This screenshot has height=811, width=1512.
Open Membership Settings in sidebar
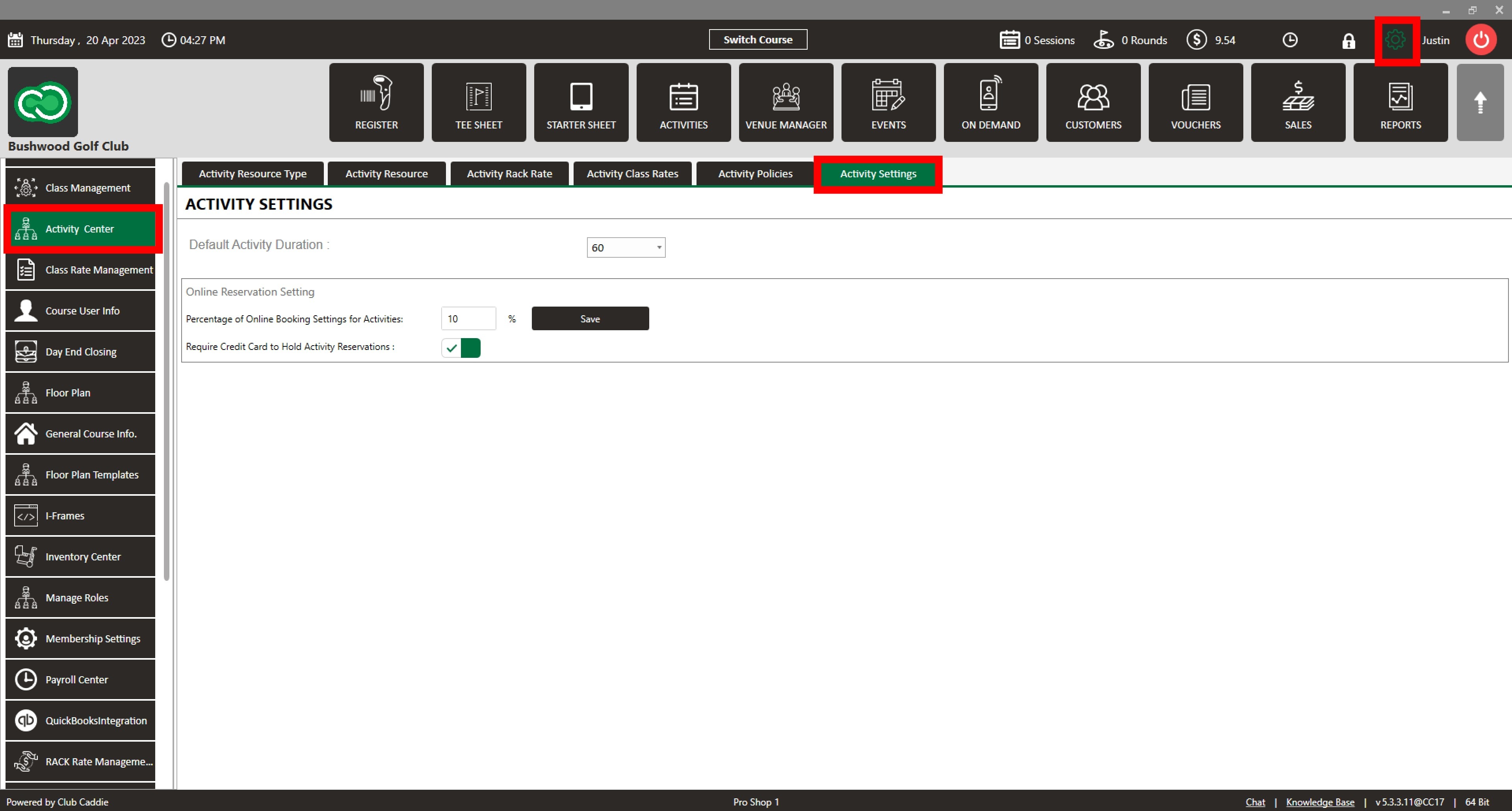(x=80, y=639)
